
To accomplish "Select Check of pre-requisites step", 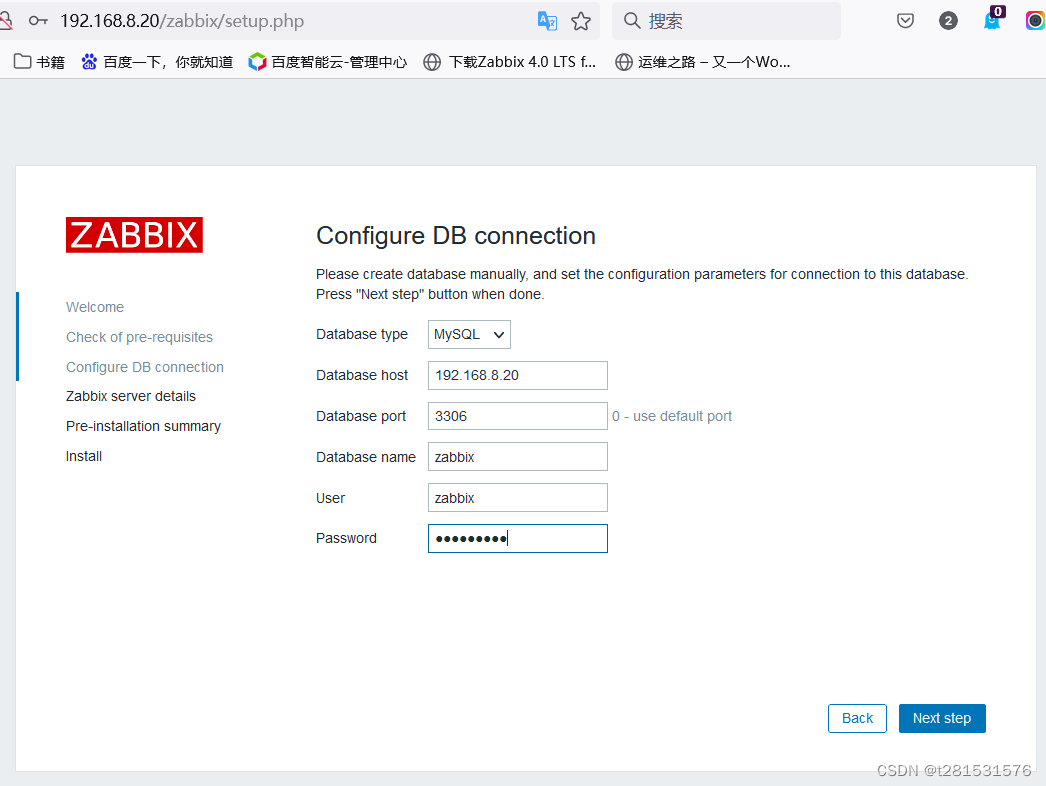I will click(139, 338).
